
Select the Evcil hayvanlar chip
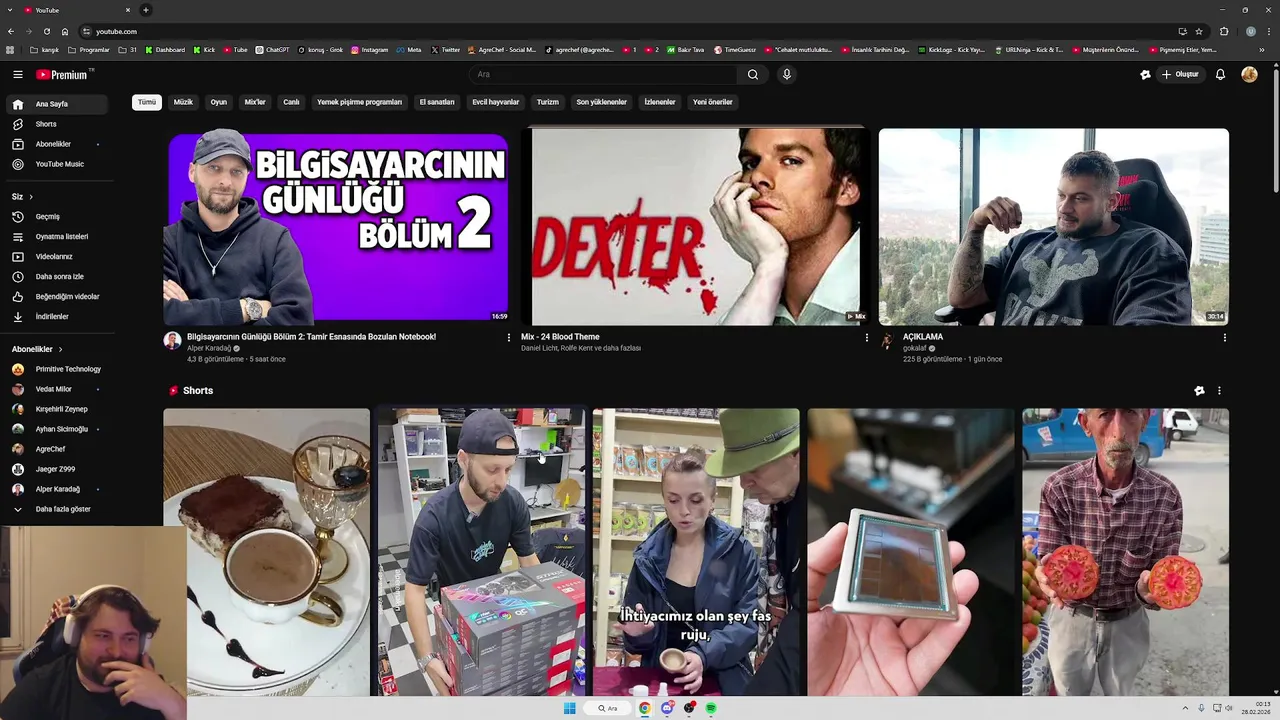[496, 102]
